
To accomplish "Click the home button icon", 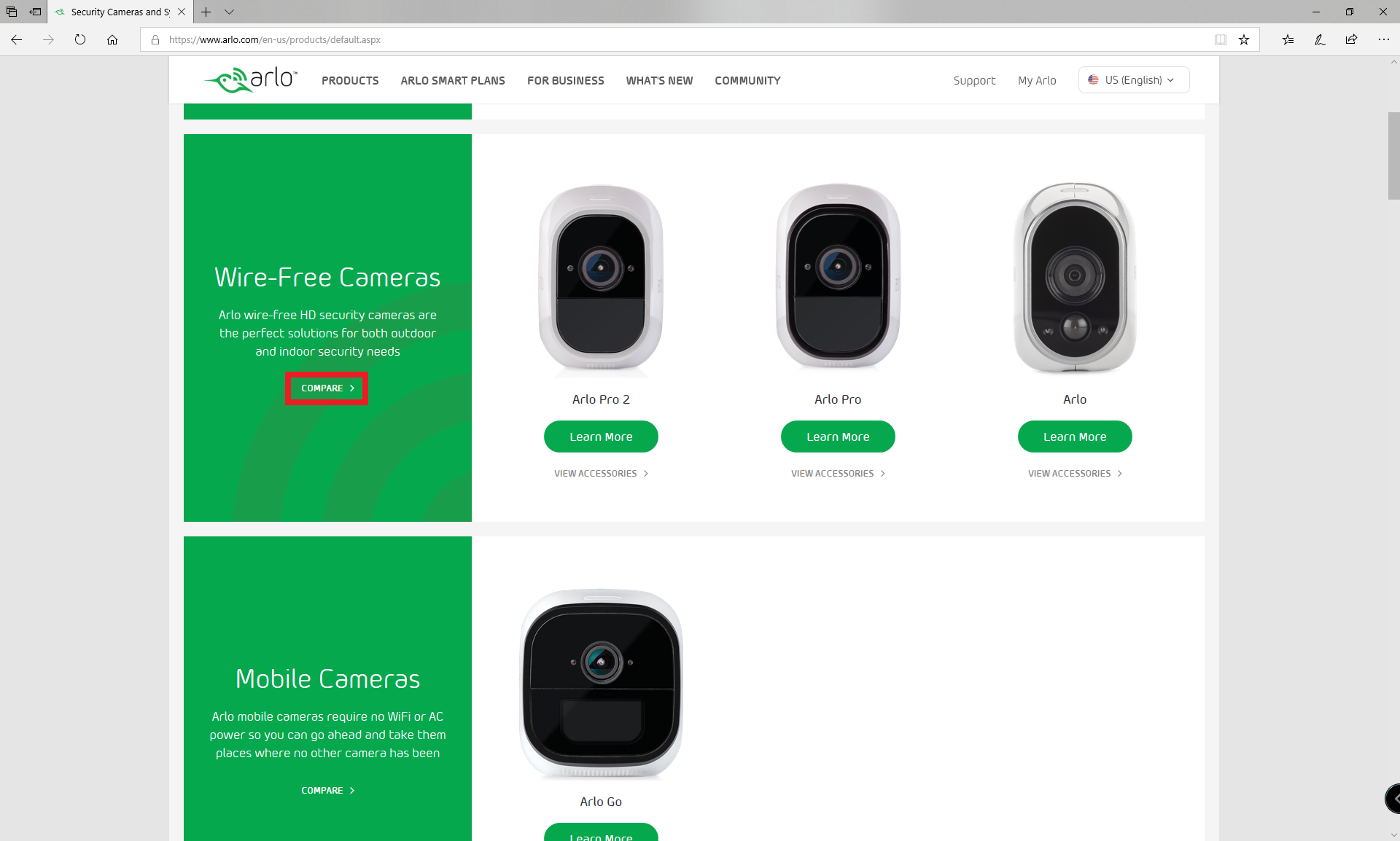I will [x=112, y=39].
